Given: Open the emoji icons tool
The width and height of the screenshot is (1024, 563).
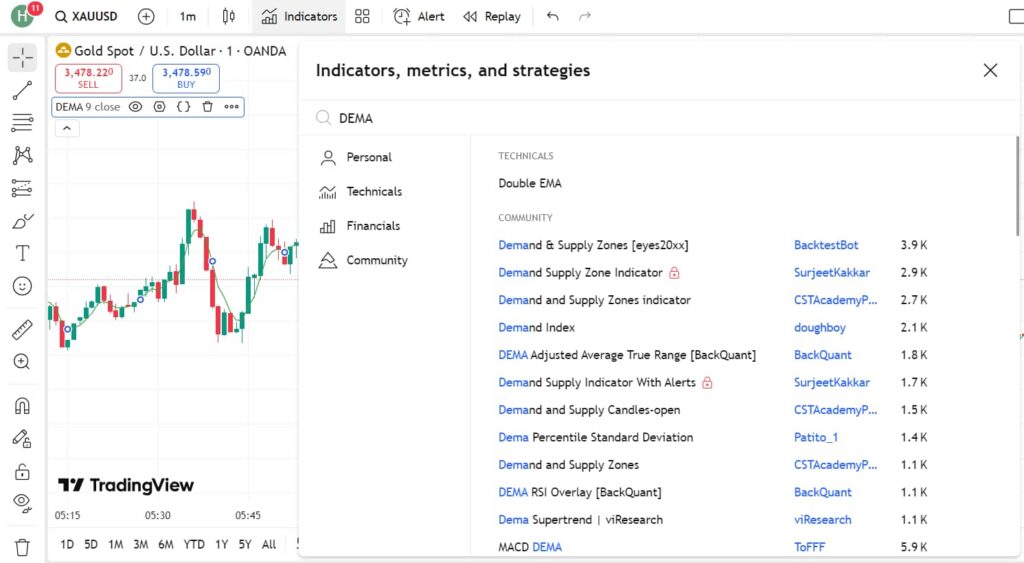Looking at the screenshot, I should 22,286.
